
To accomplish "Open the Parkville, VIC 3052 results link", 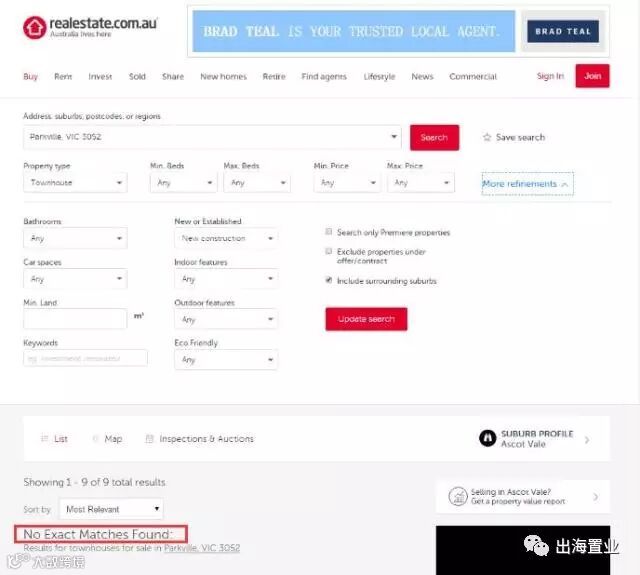I will tap(202, 548).
